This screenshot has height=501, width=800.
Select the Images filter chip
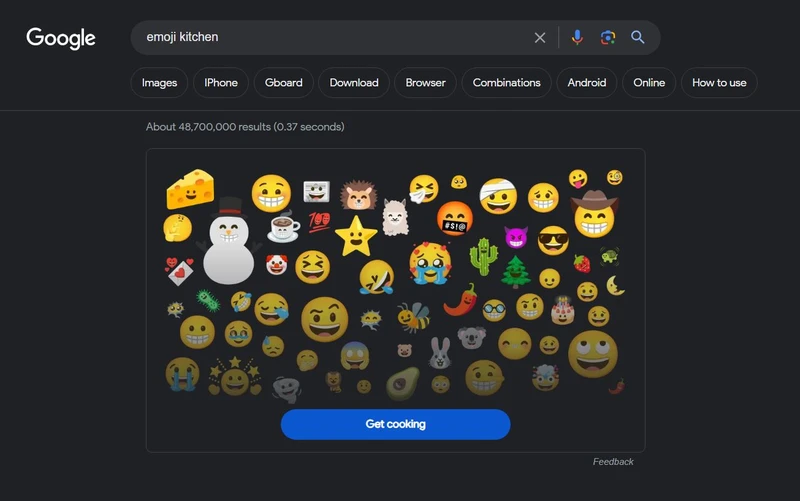[159, 83]
